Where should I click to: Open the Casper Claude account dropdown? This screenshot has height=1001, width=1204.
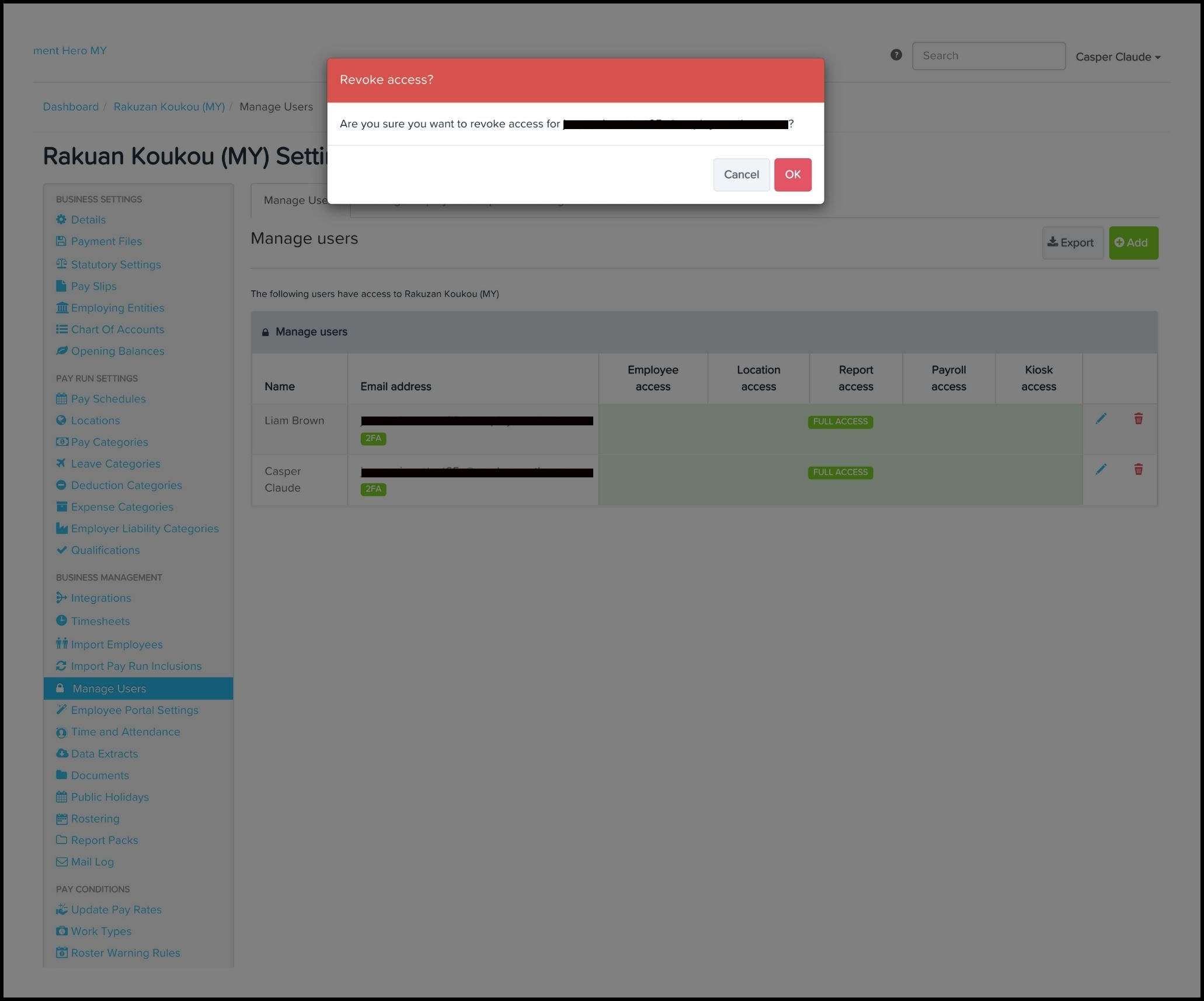(x=1118, y=57)
